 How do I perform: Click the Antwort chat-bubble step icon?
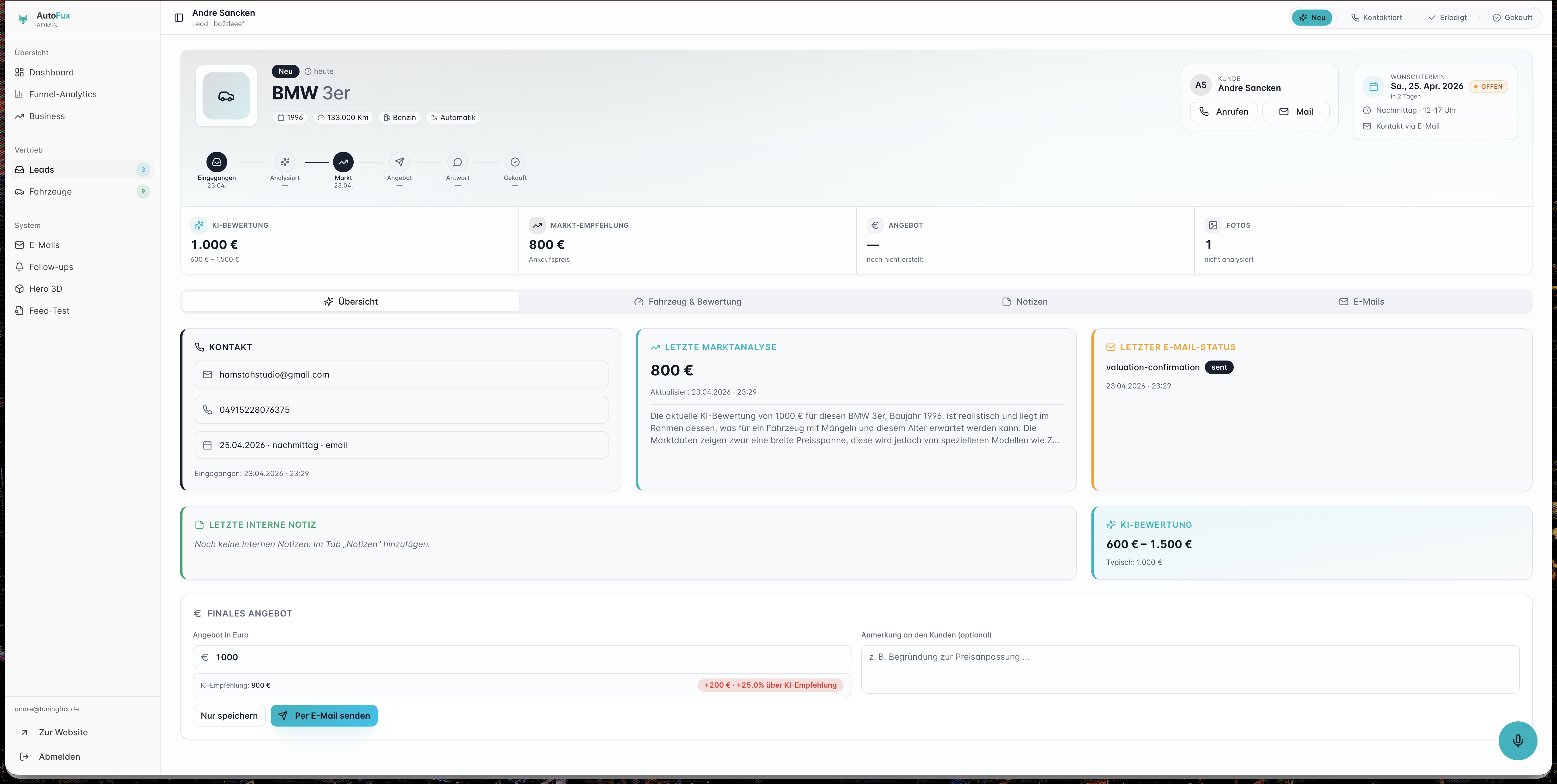tap(458, 162)
